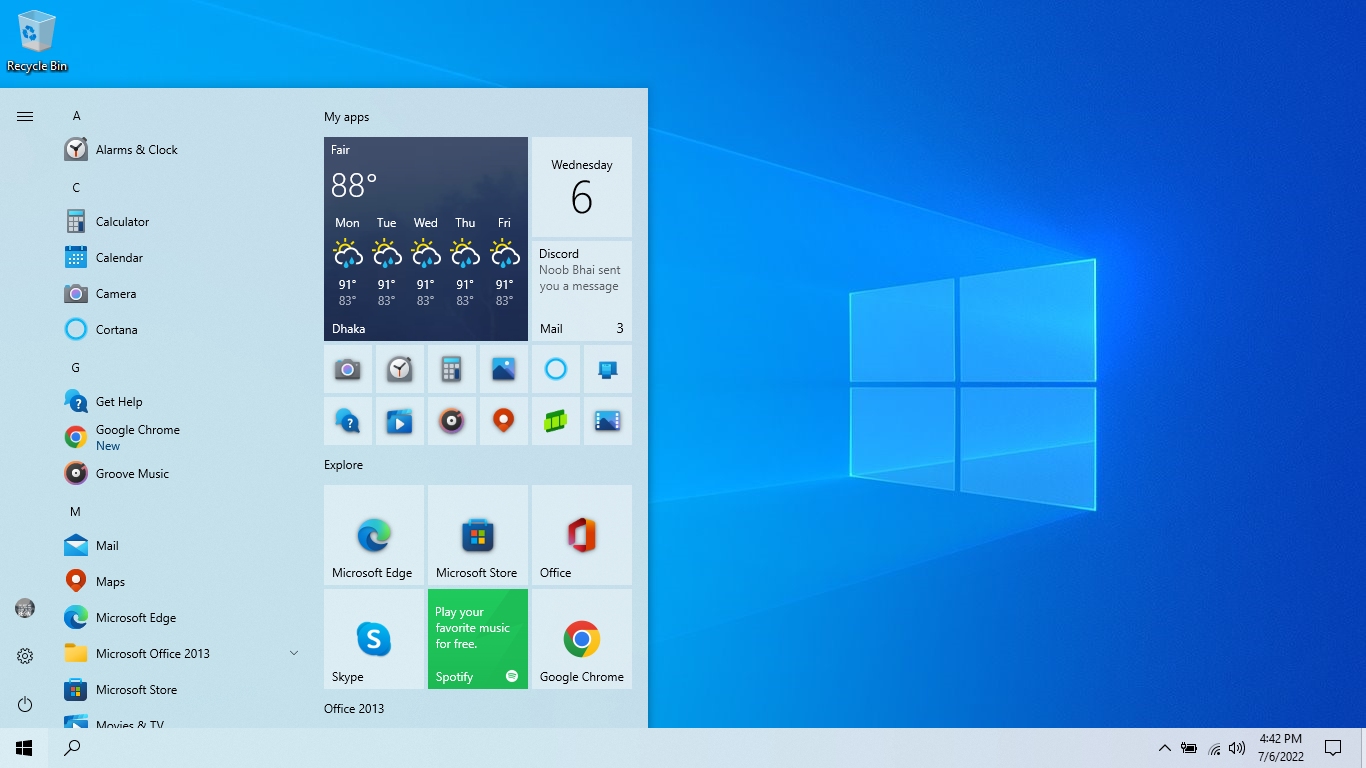Expand the hamburger menu in the Start panel
This screenshot has height=768, width=1366.
pyautogui.click(x=24, y=115)
